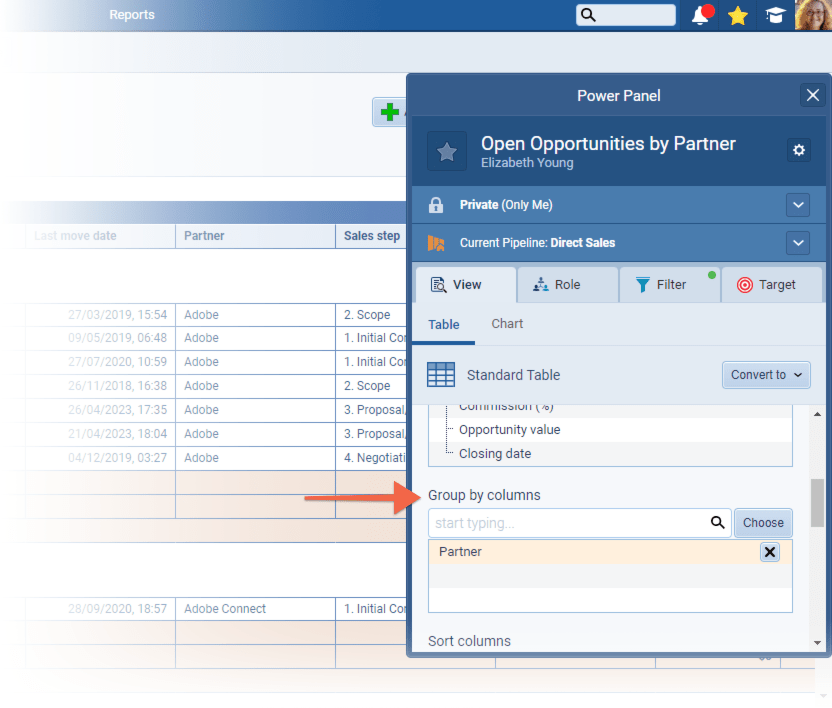Click the user profile avatar
The image size is (832, 708).
coord(811,15)
